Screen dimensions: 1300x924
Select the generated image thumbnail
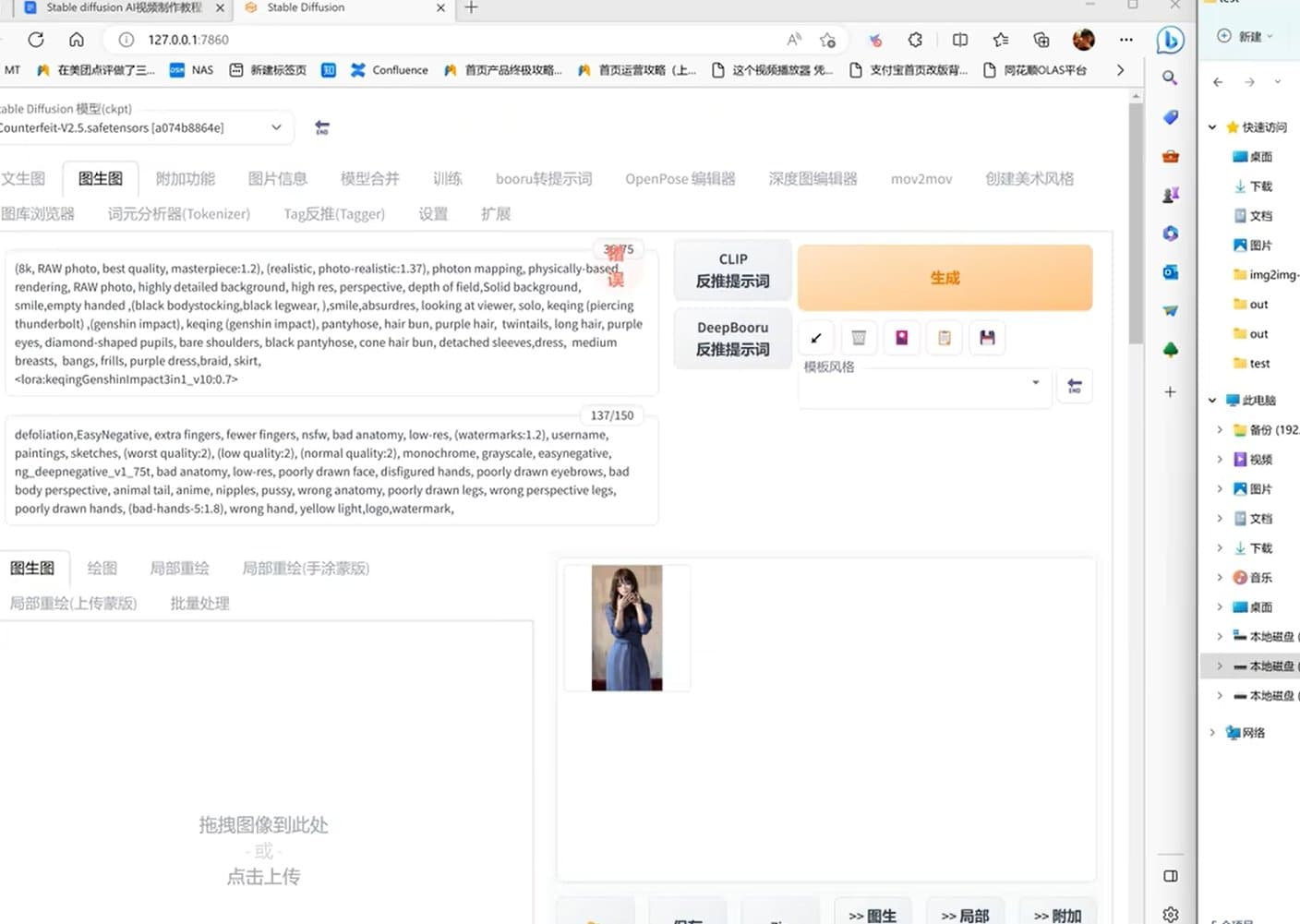click(626, 627)
